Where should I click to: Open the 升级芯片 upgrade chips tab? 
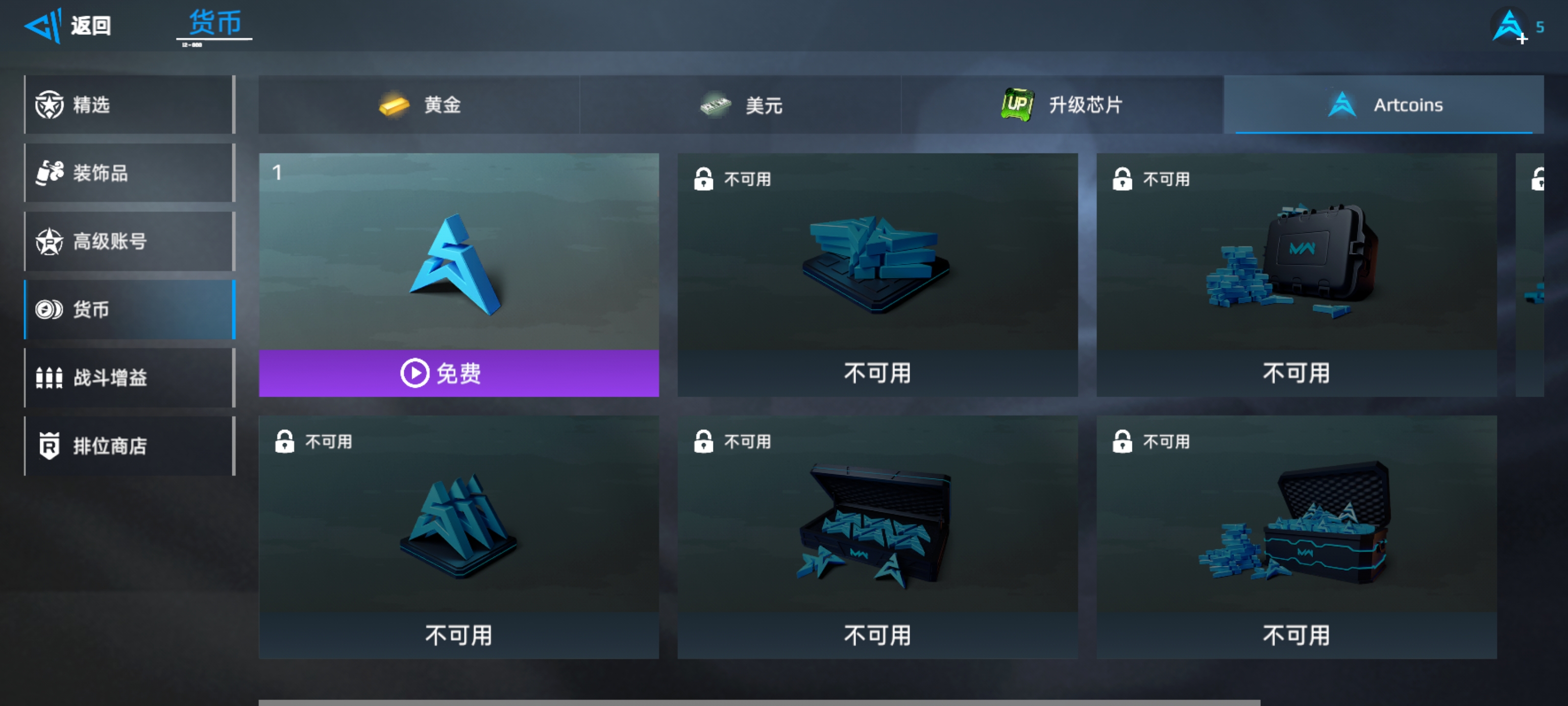tap(1062, 104)
